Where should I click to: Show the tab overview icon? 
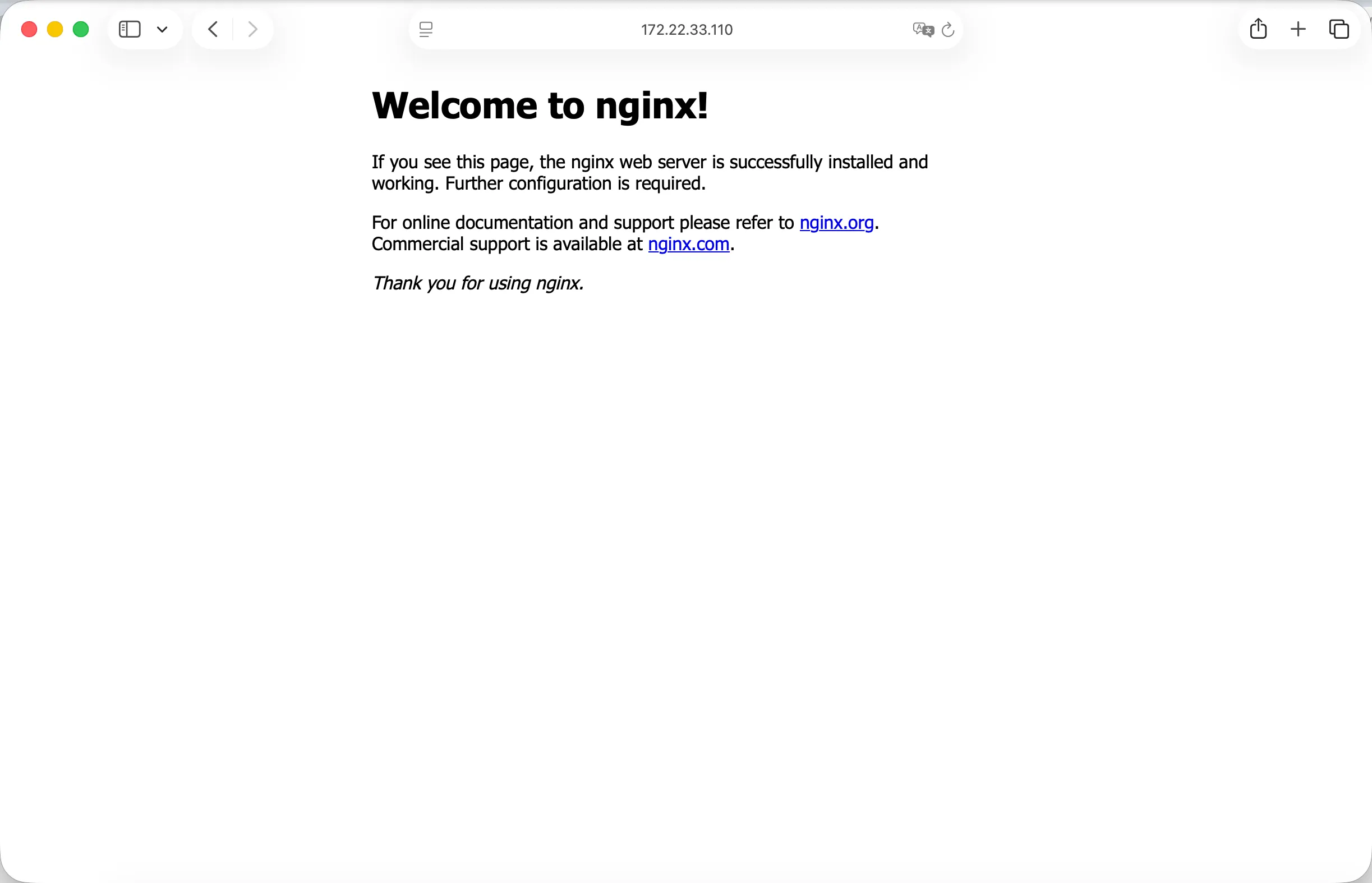coord(1339,29)
